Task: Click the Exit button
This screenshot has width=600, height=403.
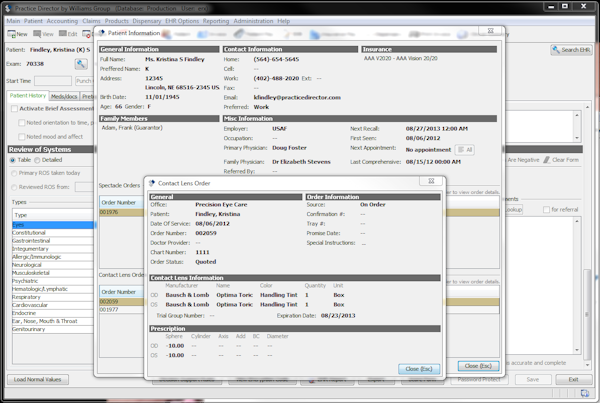Action: 573,380
